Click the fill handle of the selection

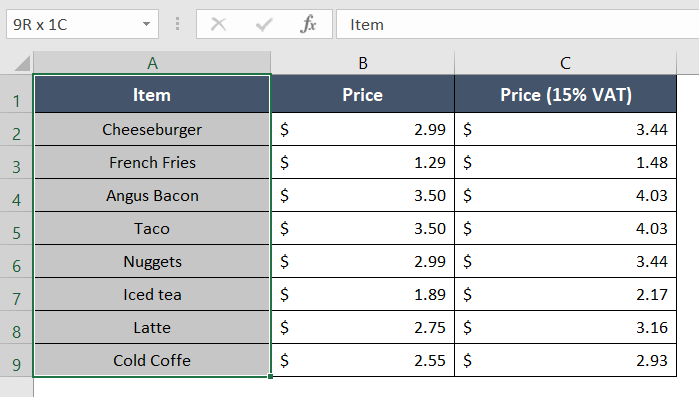click(270, 377)
